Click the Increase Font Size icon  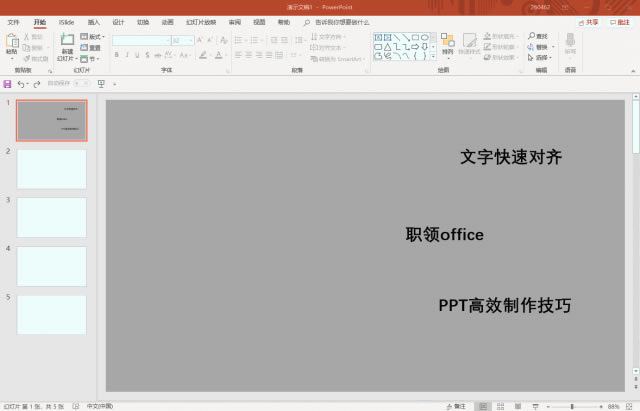click(x=200, y=40)
